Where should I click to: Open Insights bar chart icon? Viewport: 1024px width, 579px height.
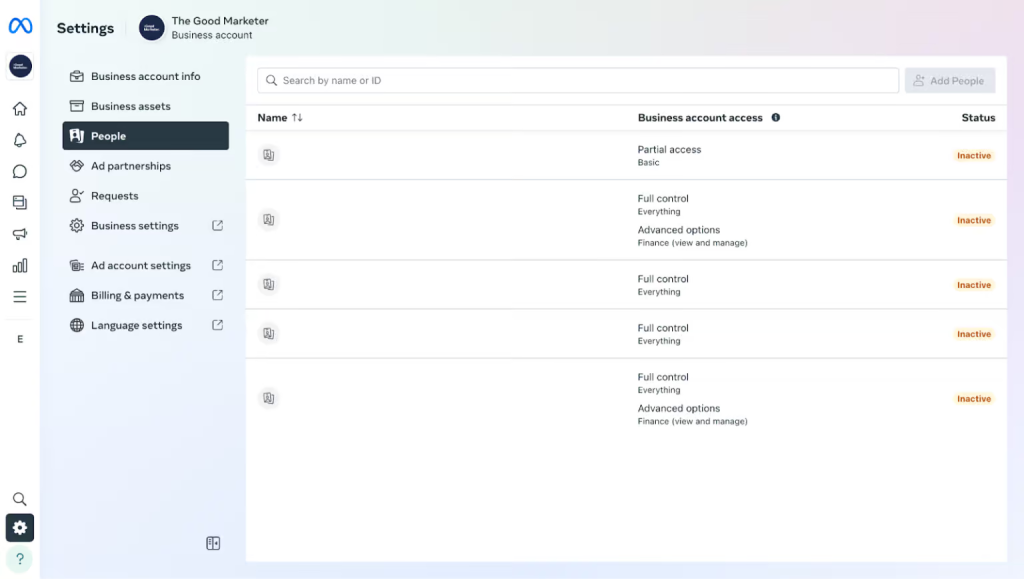20,266
